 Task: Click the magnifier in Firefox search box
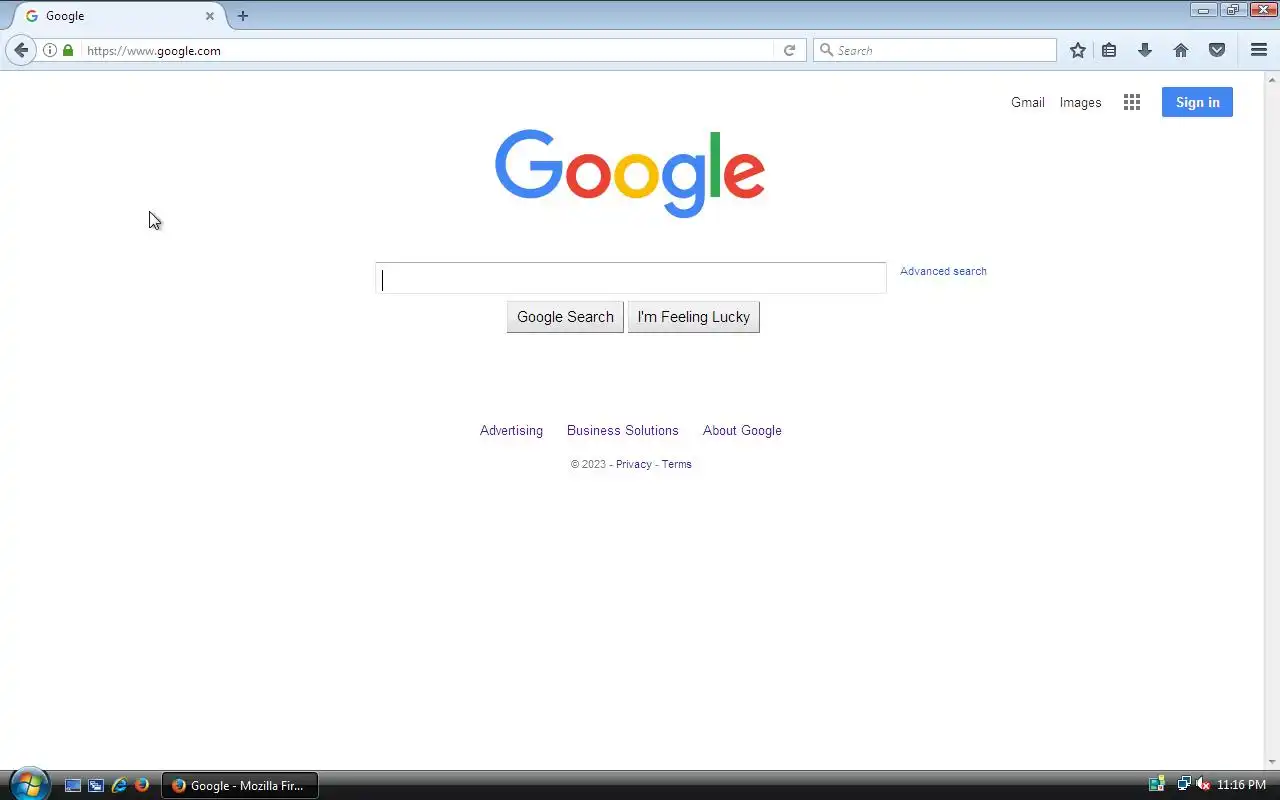(826, 50)
